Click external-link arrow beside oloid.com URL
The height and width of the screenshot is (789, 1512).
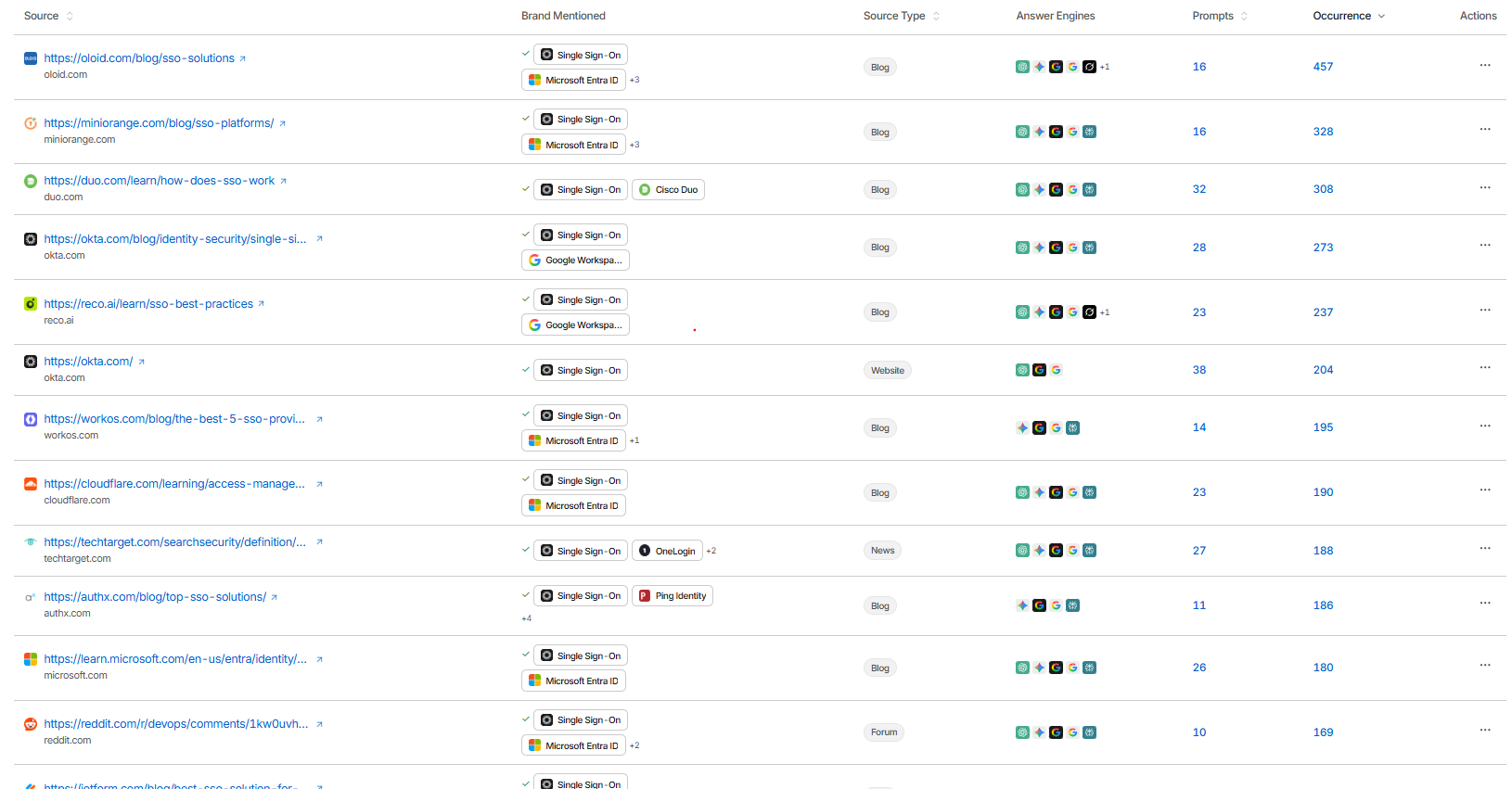click(243, 58)
